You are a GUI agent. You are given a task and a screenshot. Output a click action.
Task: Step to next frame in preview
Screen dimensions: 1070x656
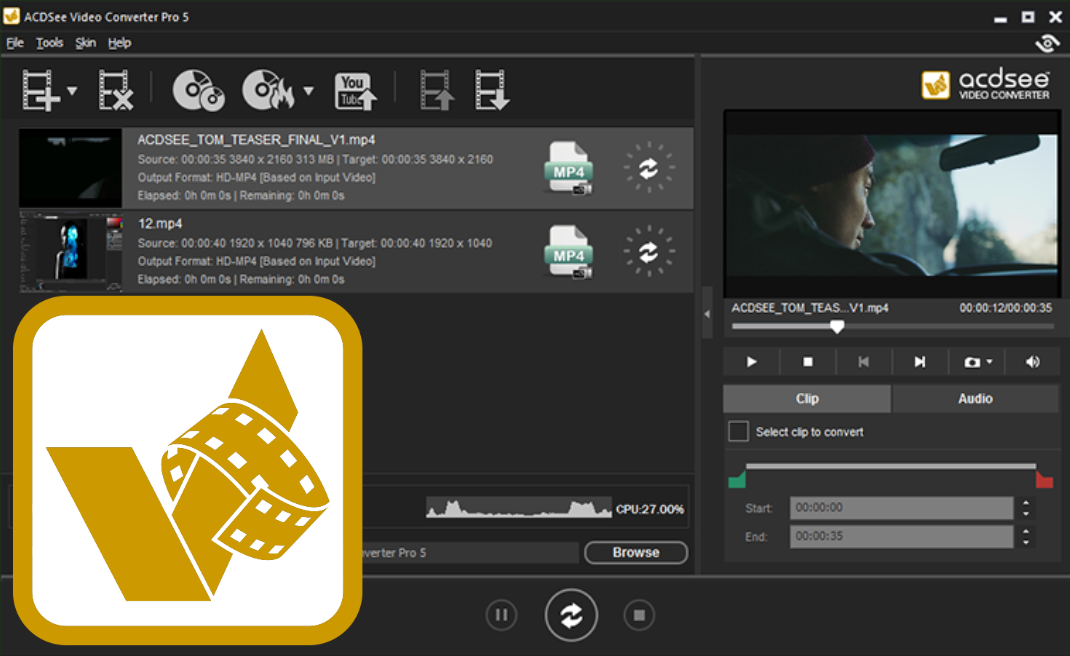tap(920, 362)
